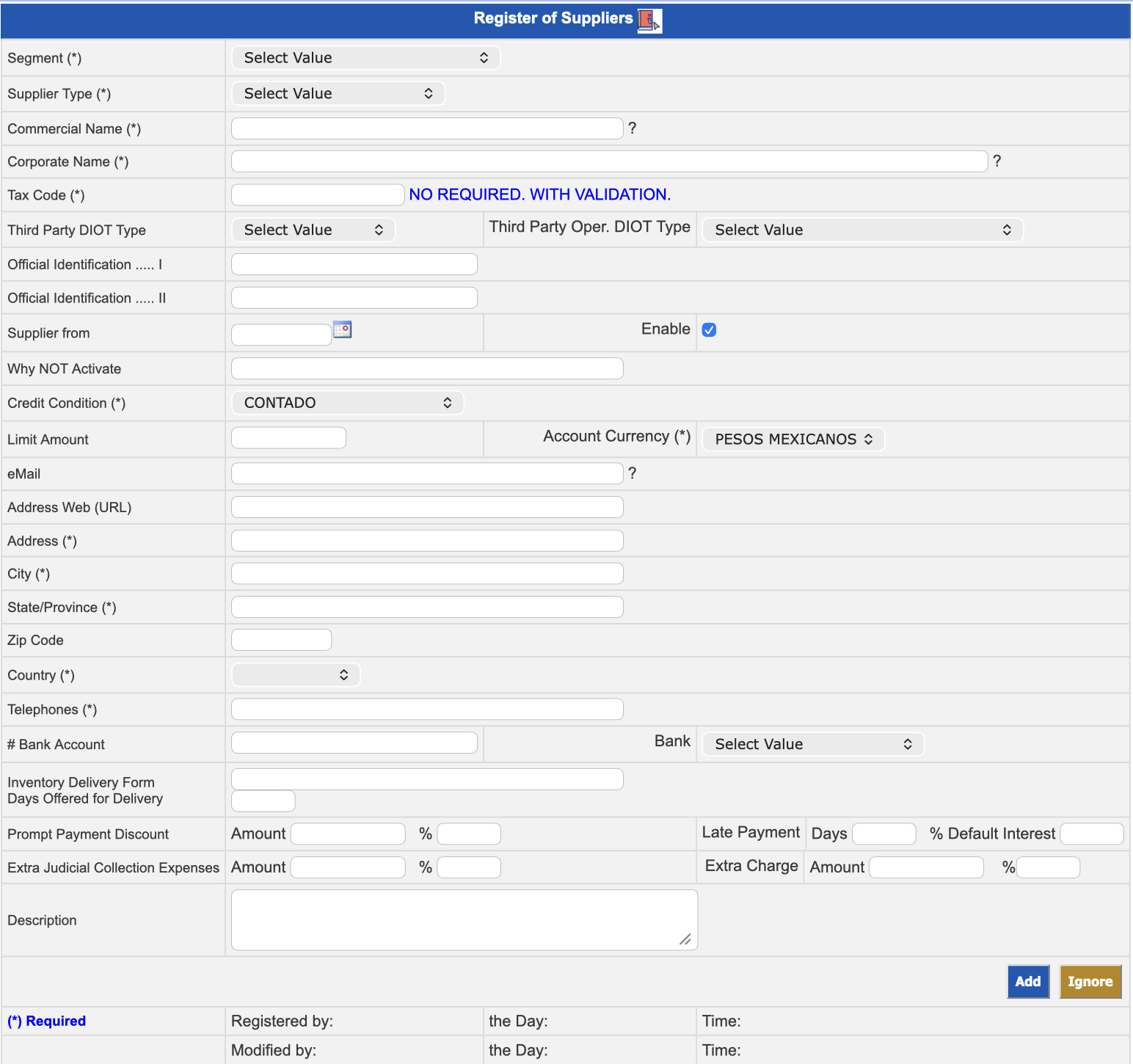The width and height of the screenshot is (1133, 1064).
Task: Select the Telephones input field
Action: (427, 710)
